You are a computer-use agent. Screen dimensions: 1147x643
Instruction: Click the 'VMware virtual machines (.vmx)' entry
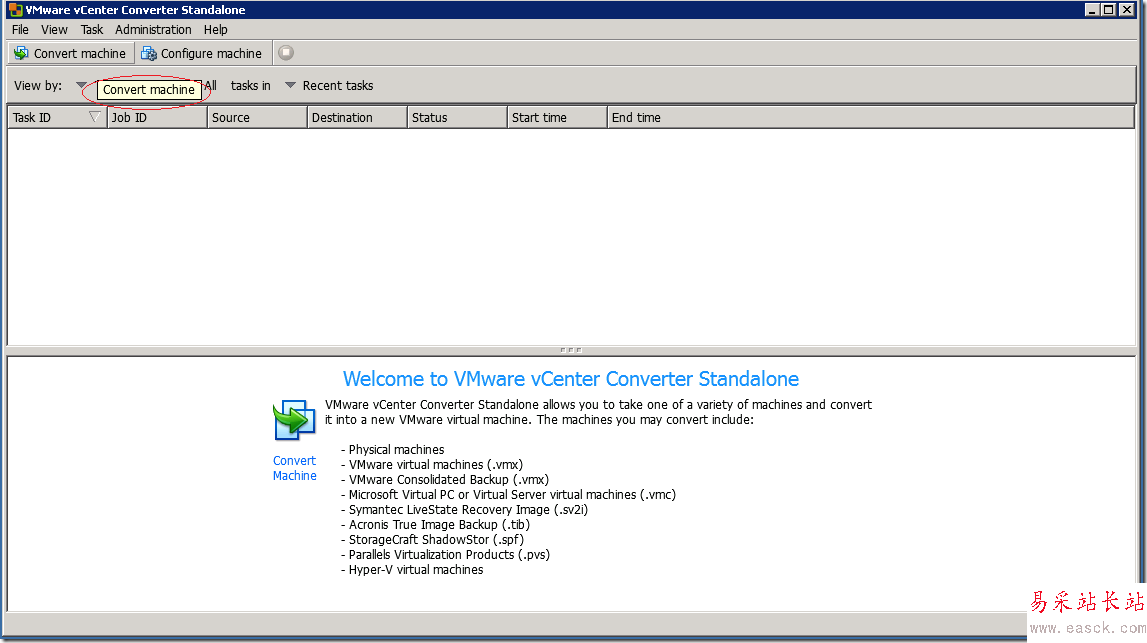[436, 465]
